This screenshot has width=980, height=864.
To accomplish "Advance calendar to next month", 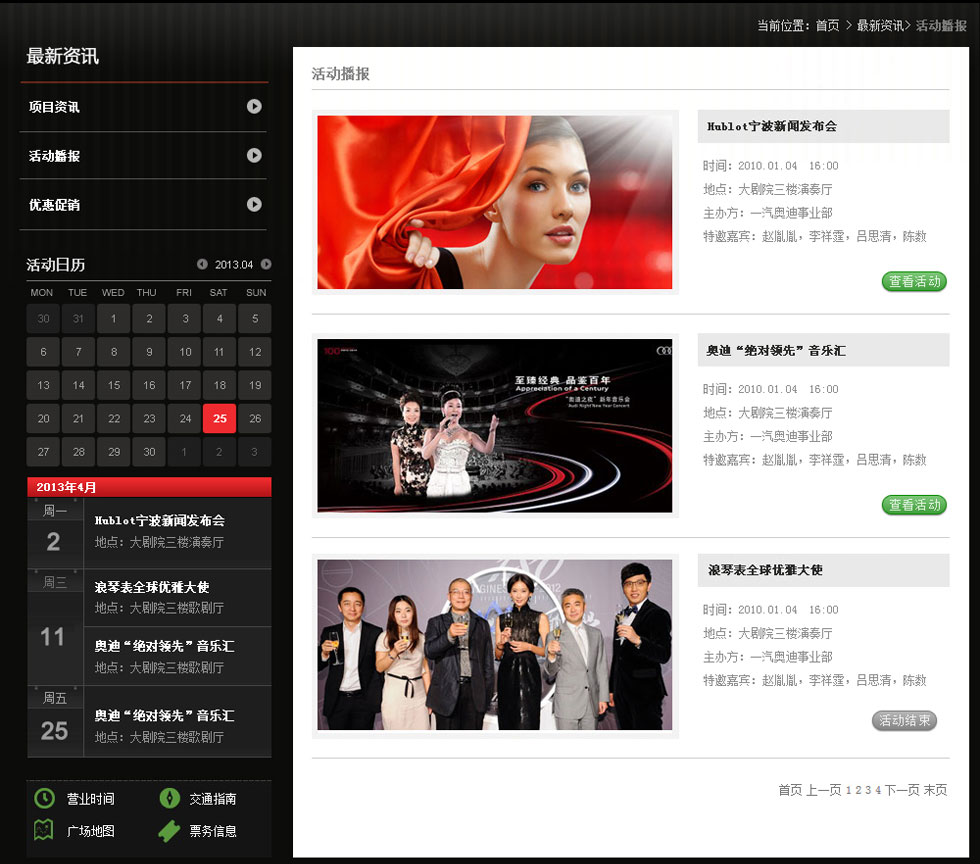I will 266,264.
